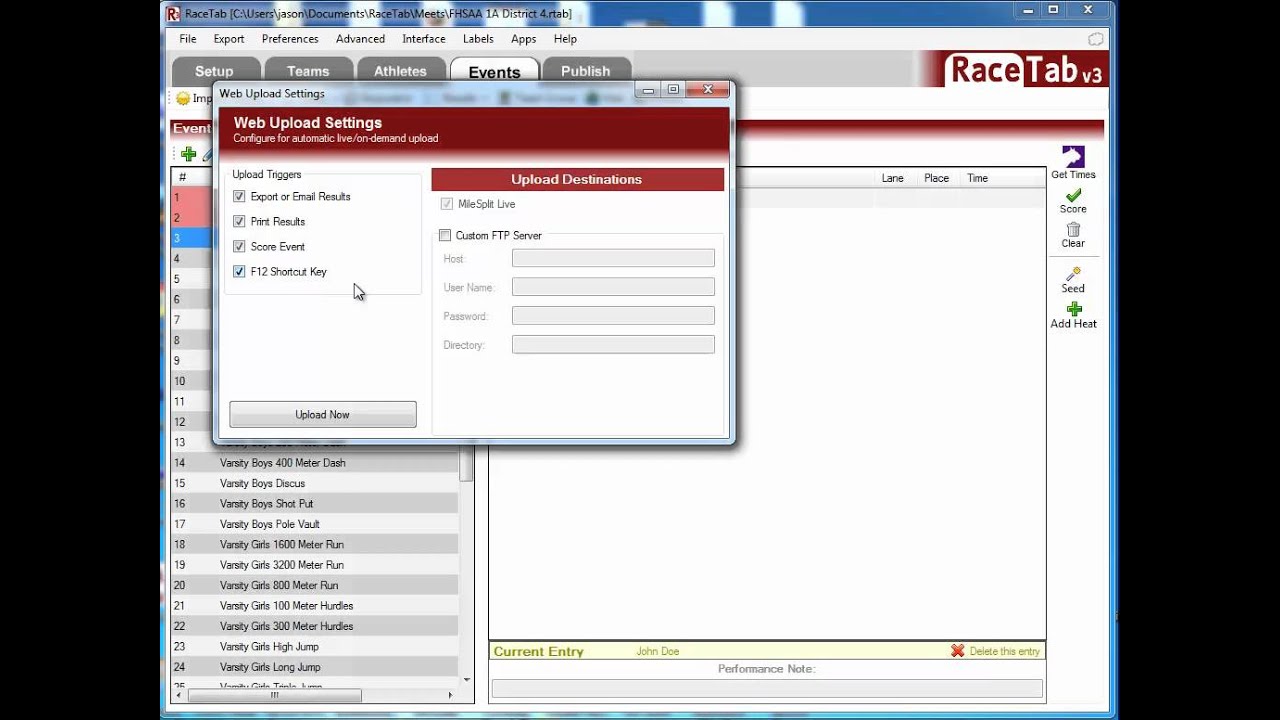Viewport: 1280px width, 720px height.
Task: Toggle Export or Email Results checkbox
Action: click(239, 197)
